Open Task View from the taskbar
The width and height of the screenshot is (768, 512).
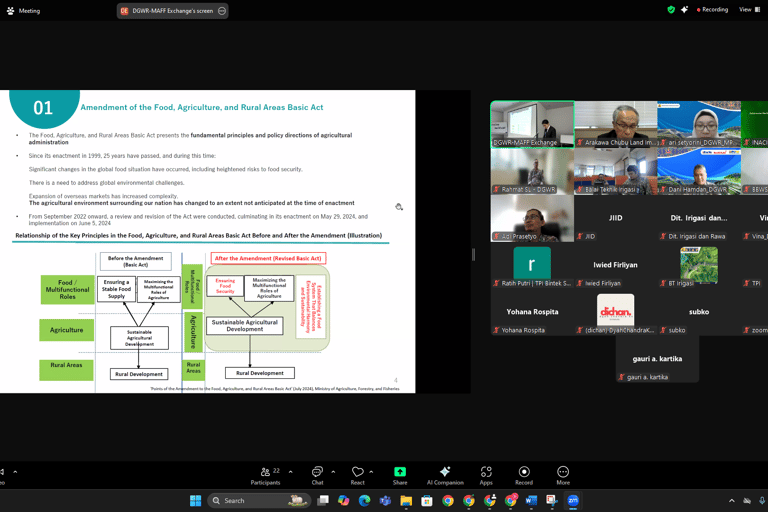click(323, 500)
